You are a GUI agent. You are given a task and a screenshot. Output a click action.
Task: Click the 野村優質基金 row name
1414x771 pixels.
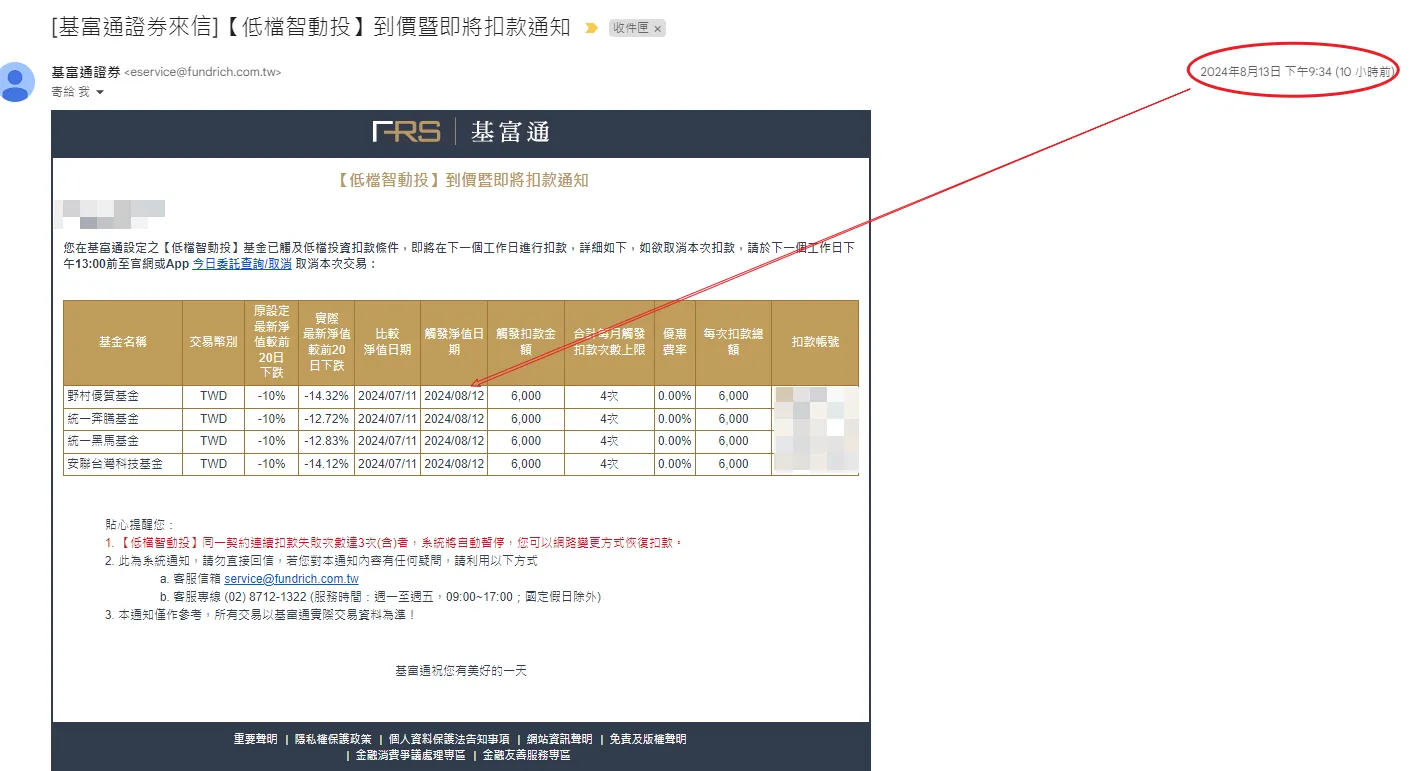tap(103, 396)
